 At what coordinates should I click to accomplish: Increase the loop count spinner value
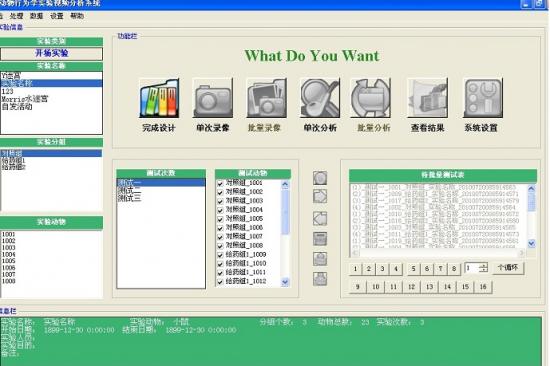pos(484,266)
